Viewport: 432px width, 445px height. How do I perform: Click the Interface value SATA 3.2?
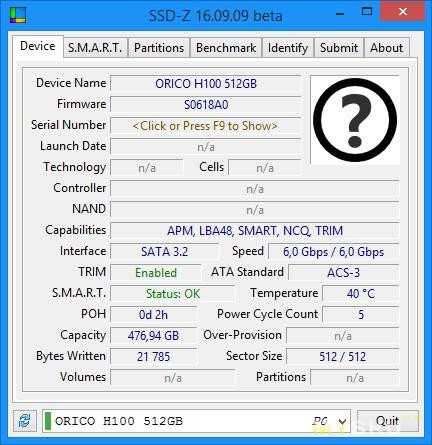[164, 252]
